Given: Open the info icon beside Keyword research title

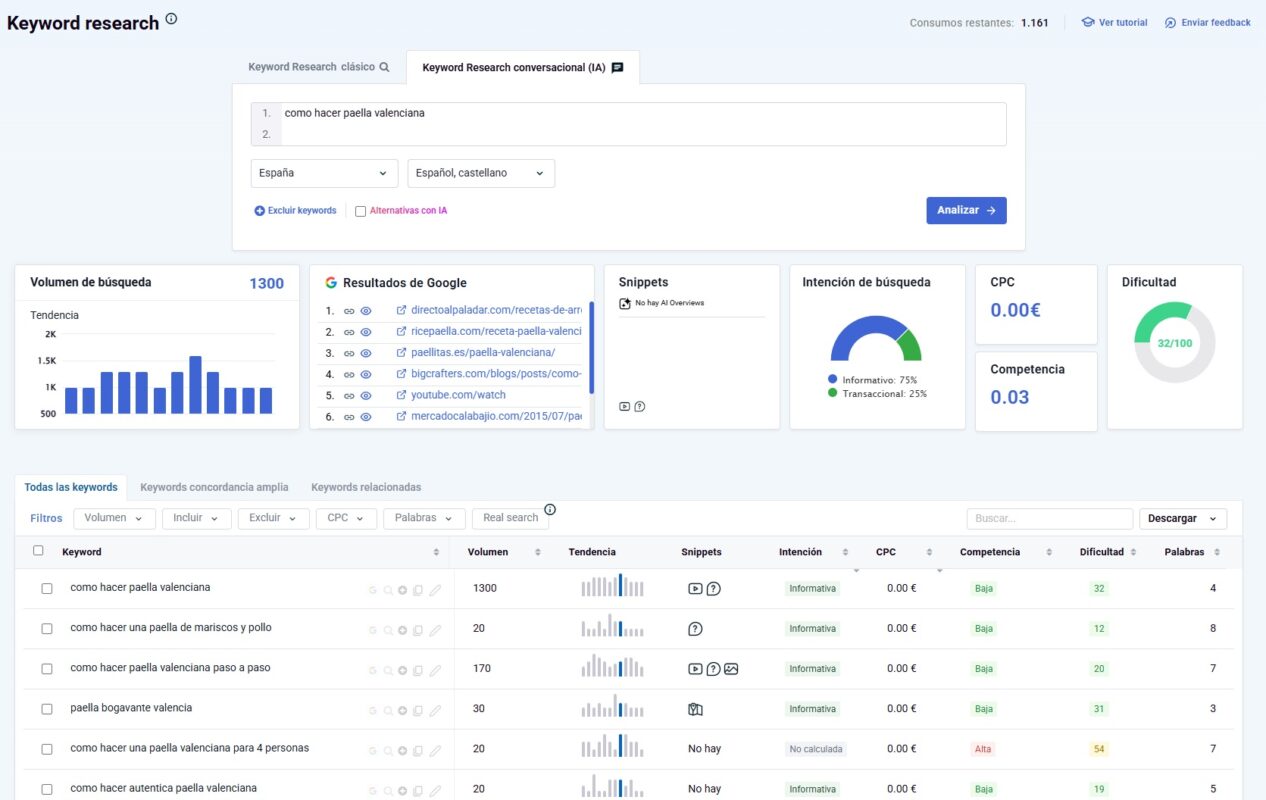Looking at the screenshot, I should 171,18.
